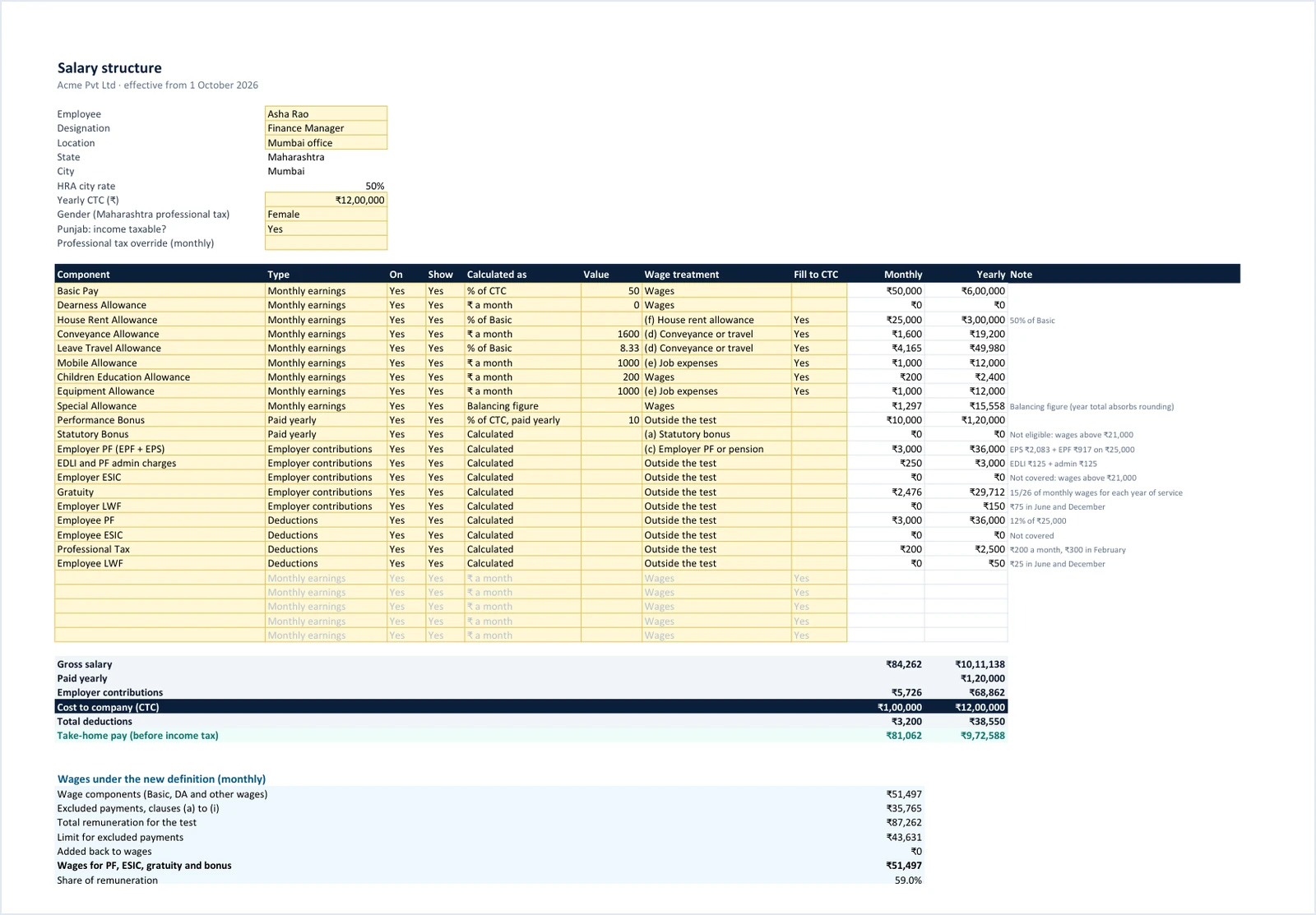Viewport: 1316px width, 915px height.
Task: Click the empty Professional tax override cell
Action: point(326,243)
